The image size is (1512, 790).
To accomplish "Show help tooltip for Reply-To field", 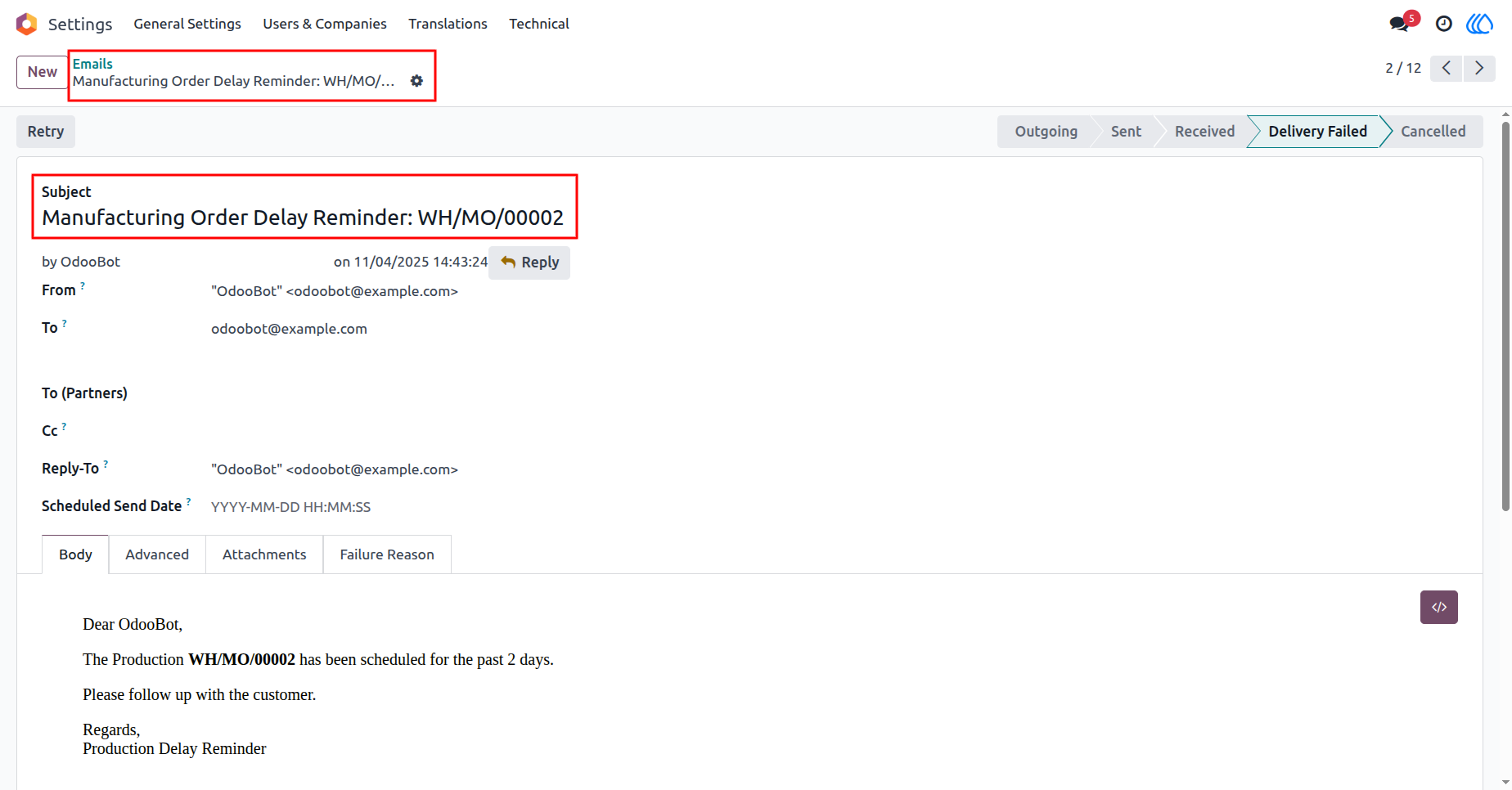I will (x=106, y=465).
